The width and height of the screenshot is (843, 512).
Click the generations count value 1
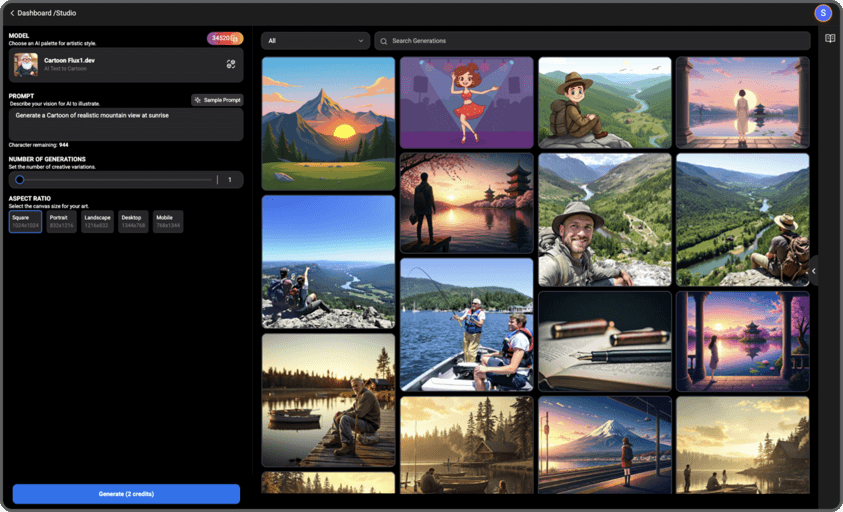coord(230,180)
